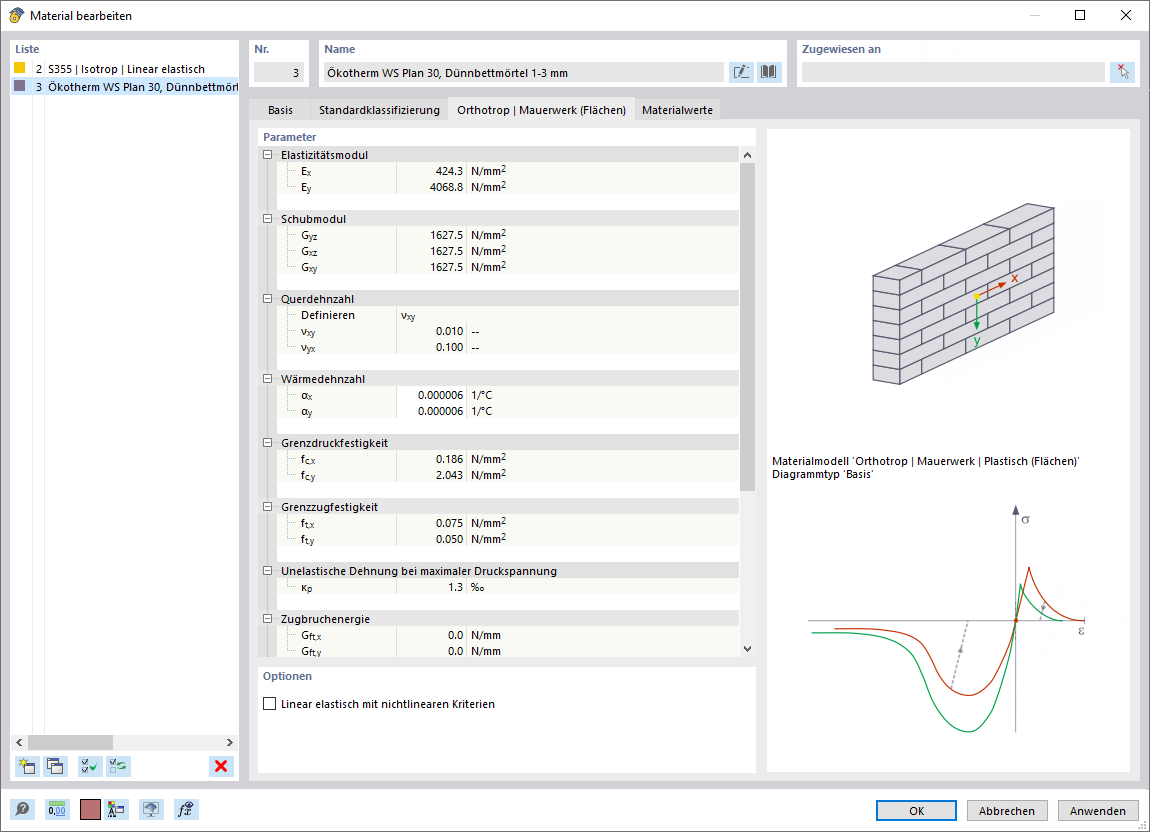Click the Ey value 4068.8
Screen dimensions: 1150x832
[x=431, y=187]
